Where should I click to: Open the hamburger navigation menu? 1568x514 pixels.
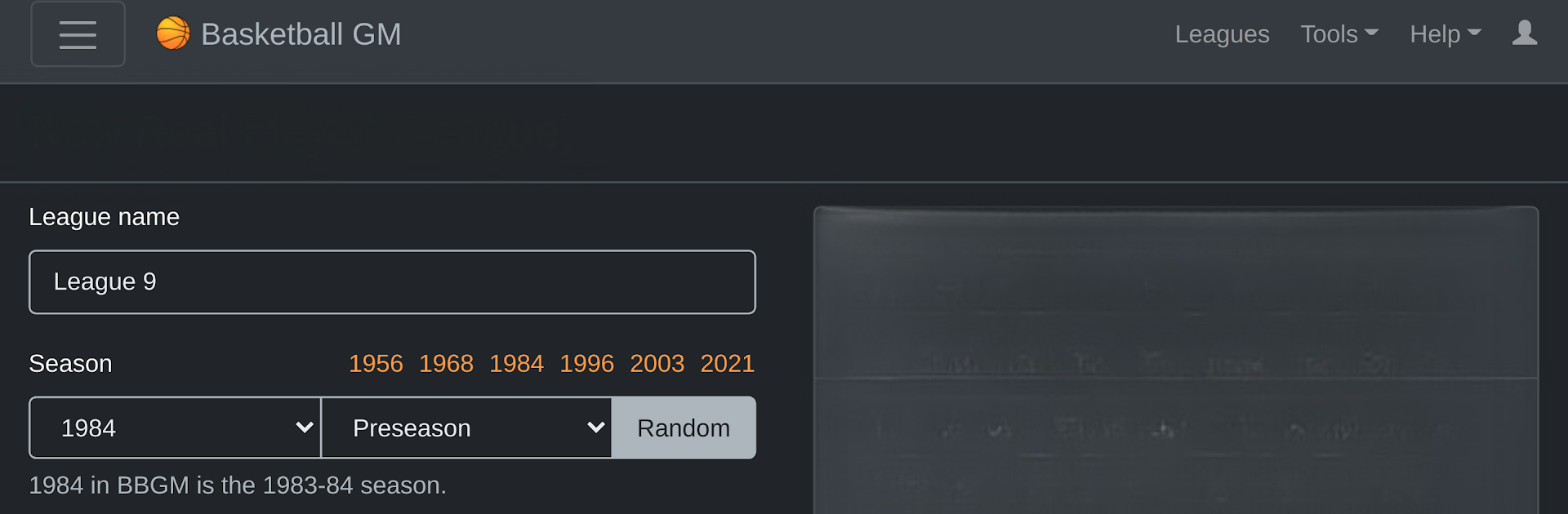pos(78,34)
